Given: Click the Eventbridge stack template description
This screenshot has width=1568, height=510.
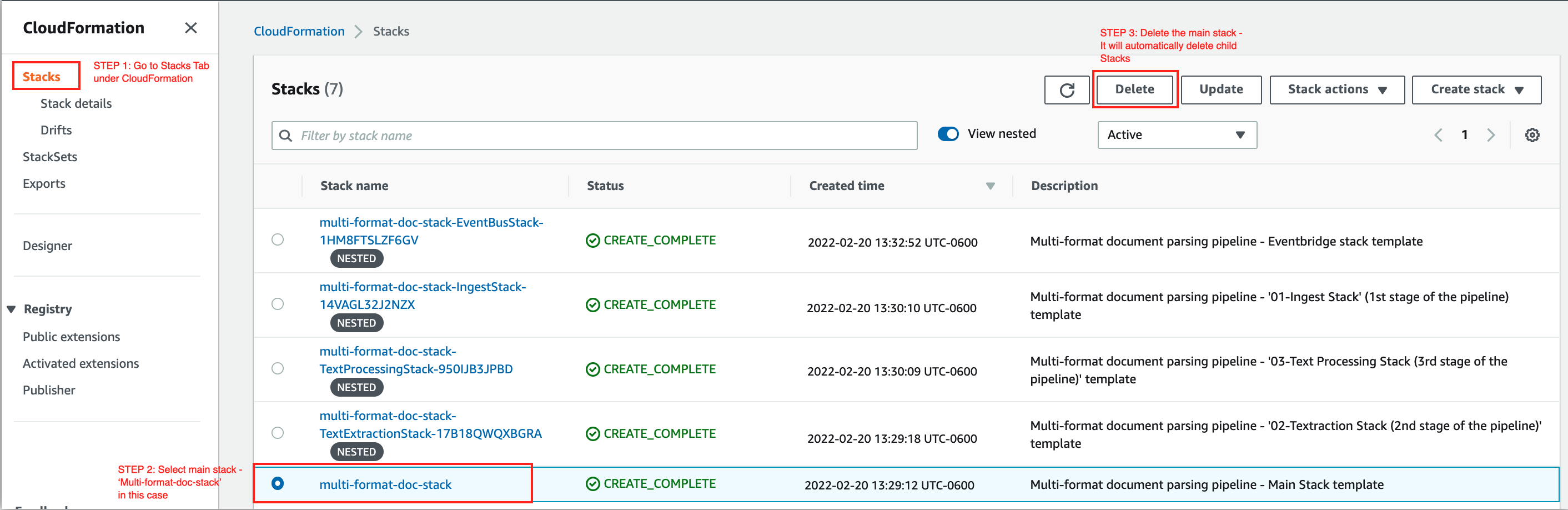Looking at the screenshot, I should pos(1226,242).
